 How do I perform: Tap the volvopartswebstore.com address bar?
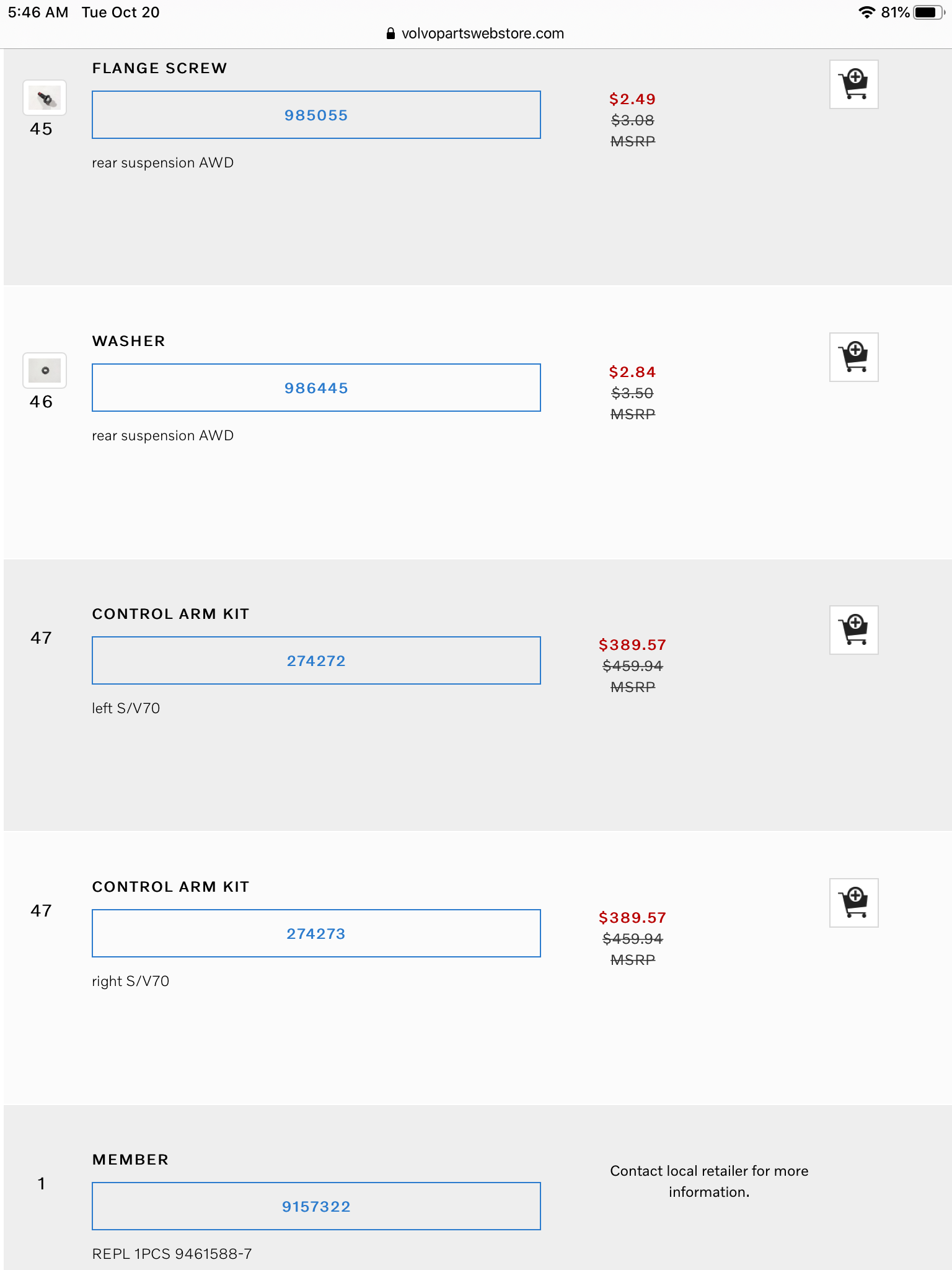(x=482, y=33)
